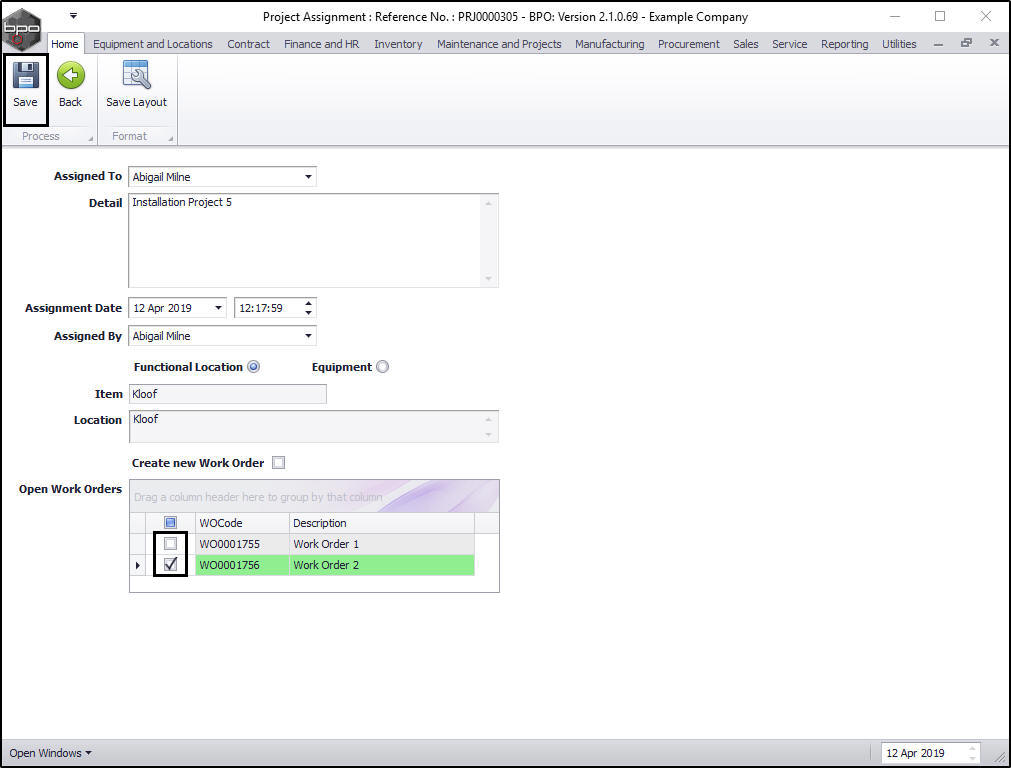Increase the assignment time with up spinner
This screenshot has height=768, width=1011.
tap(309, 303)
